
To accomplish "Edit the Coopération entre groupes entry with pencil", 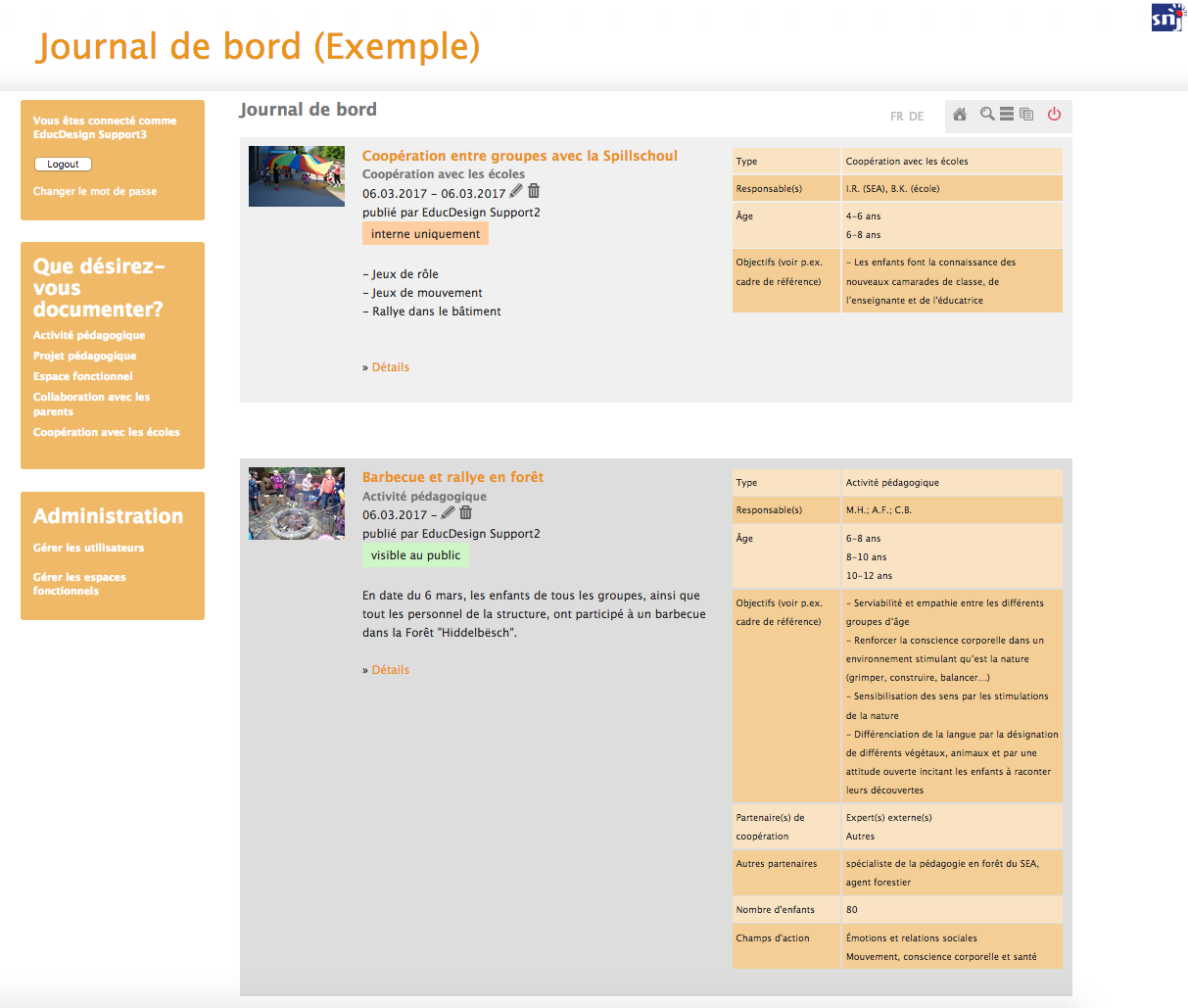I will [x=516, y=191].
